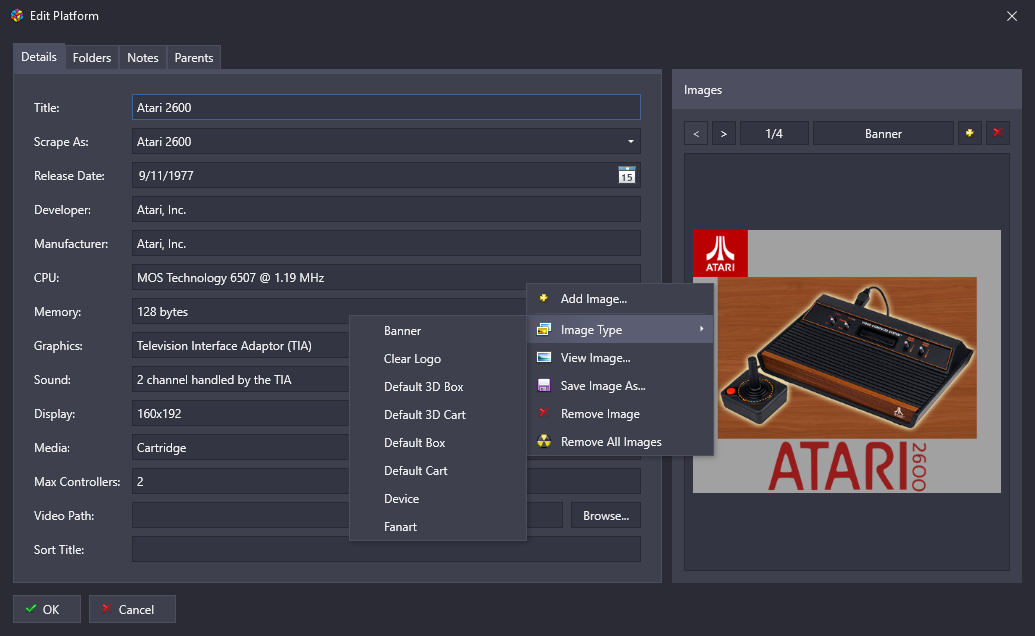This screenshot has height=636, width=1035.
Task: Pick Default Box image type
Action: (x=438, y=443)
